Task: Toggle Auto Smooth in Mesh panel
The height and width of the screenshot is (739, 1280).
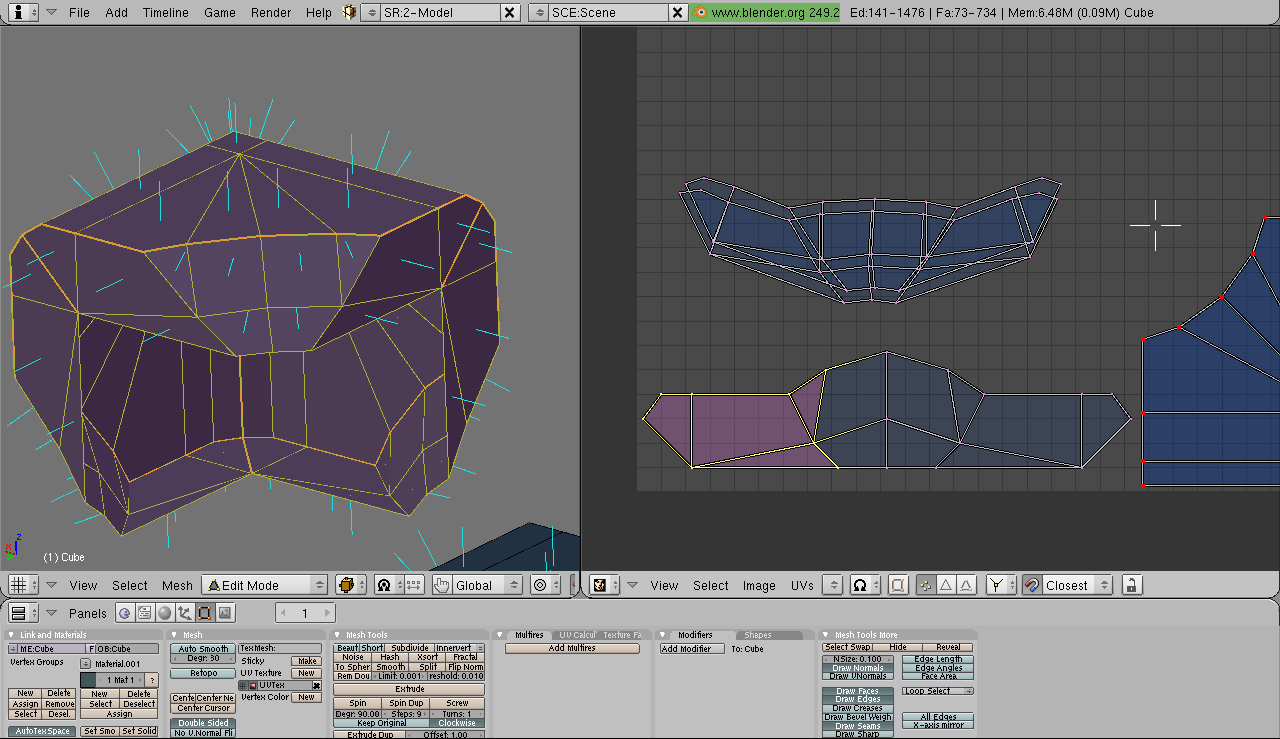Action: [x=203, y=649]
